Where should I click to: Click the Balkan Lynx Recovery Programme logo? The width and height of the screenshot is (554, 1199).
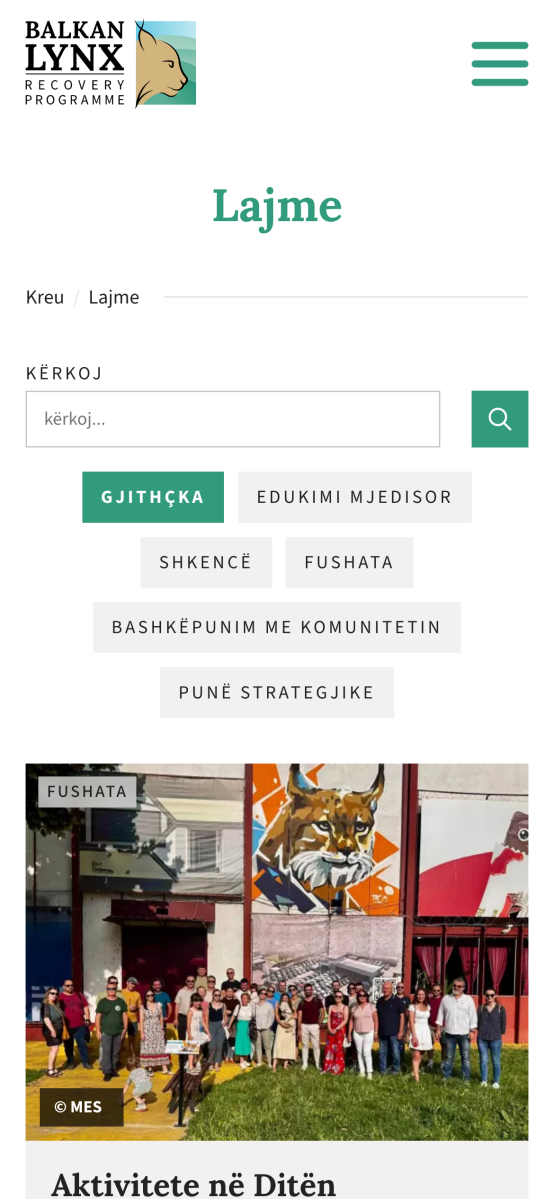(x=111, y=64)
